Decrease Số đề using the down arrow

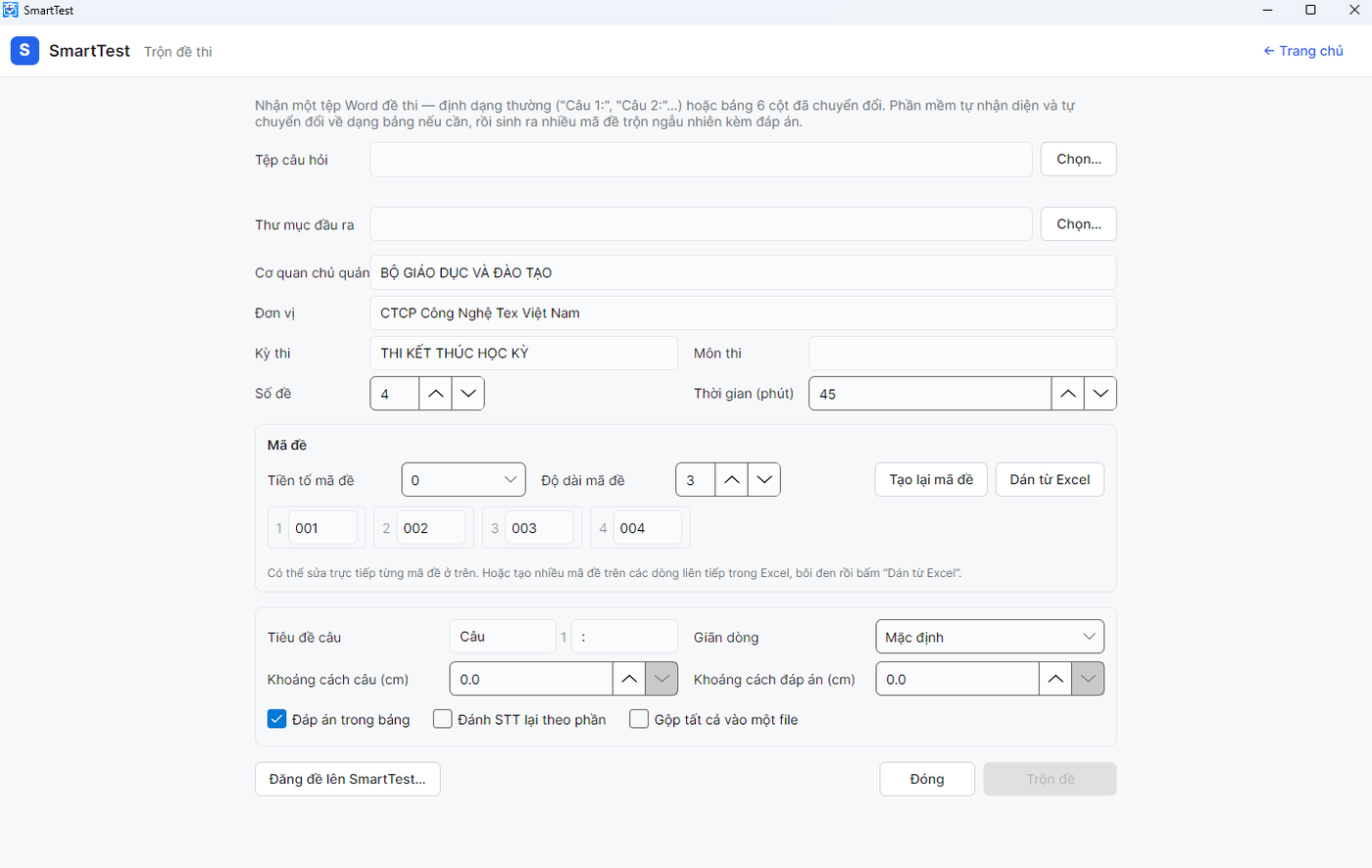click(x=468, y=394)
